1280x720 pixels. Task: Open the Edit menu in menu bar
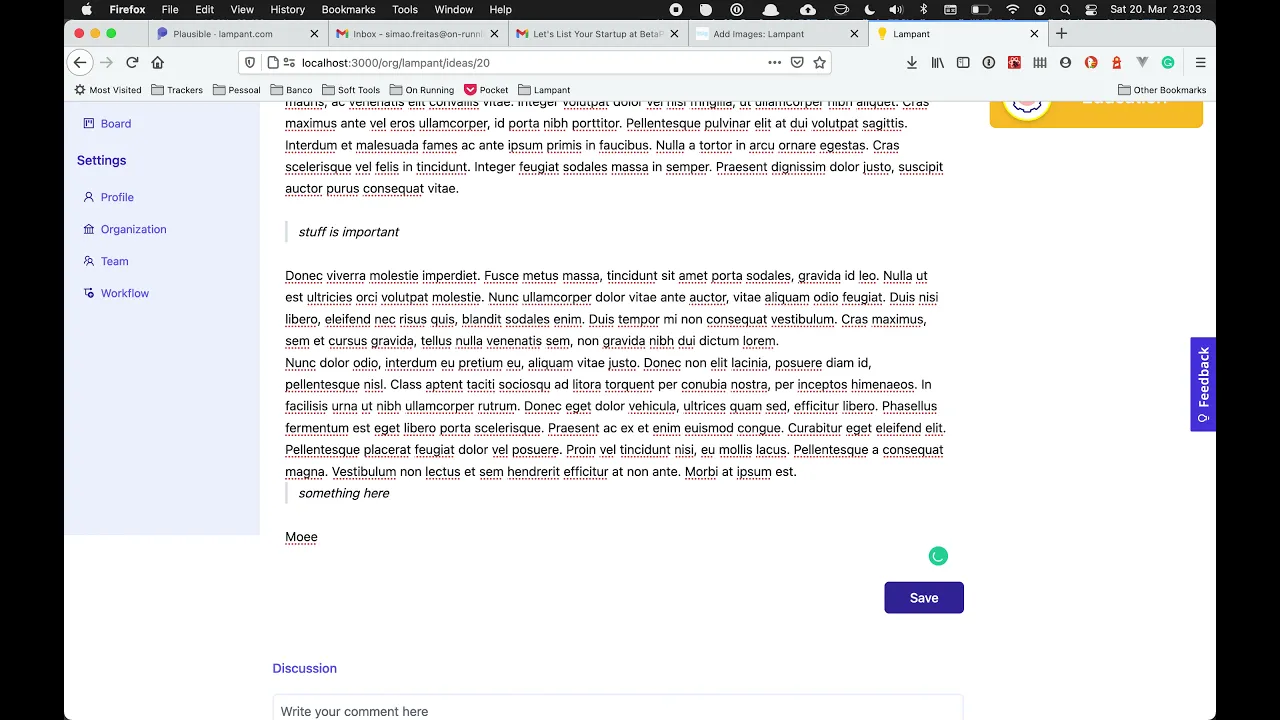point(204,9)
